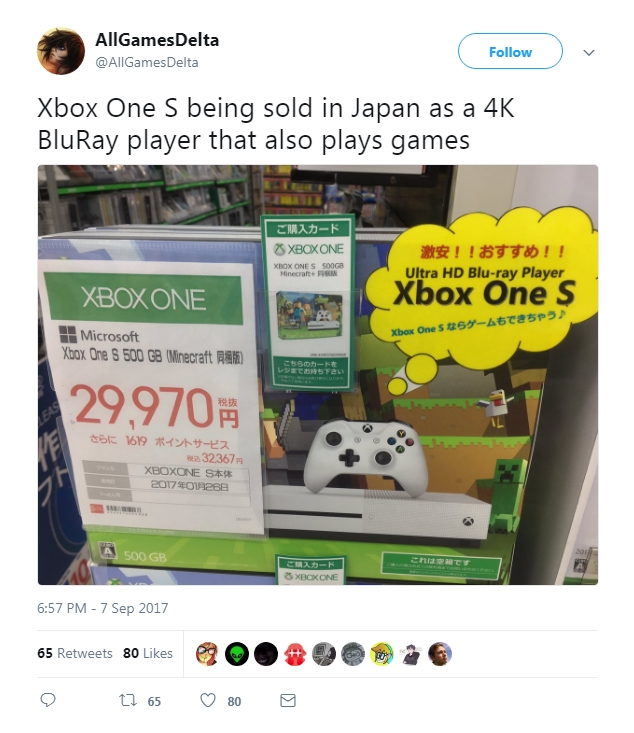This screenshot has height=733, width=634.
Task: Open the red lips liker avatar
Action: pos(295,654)
